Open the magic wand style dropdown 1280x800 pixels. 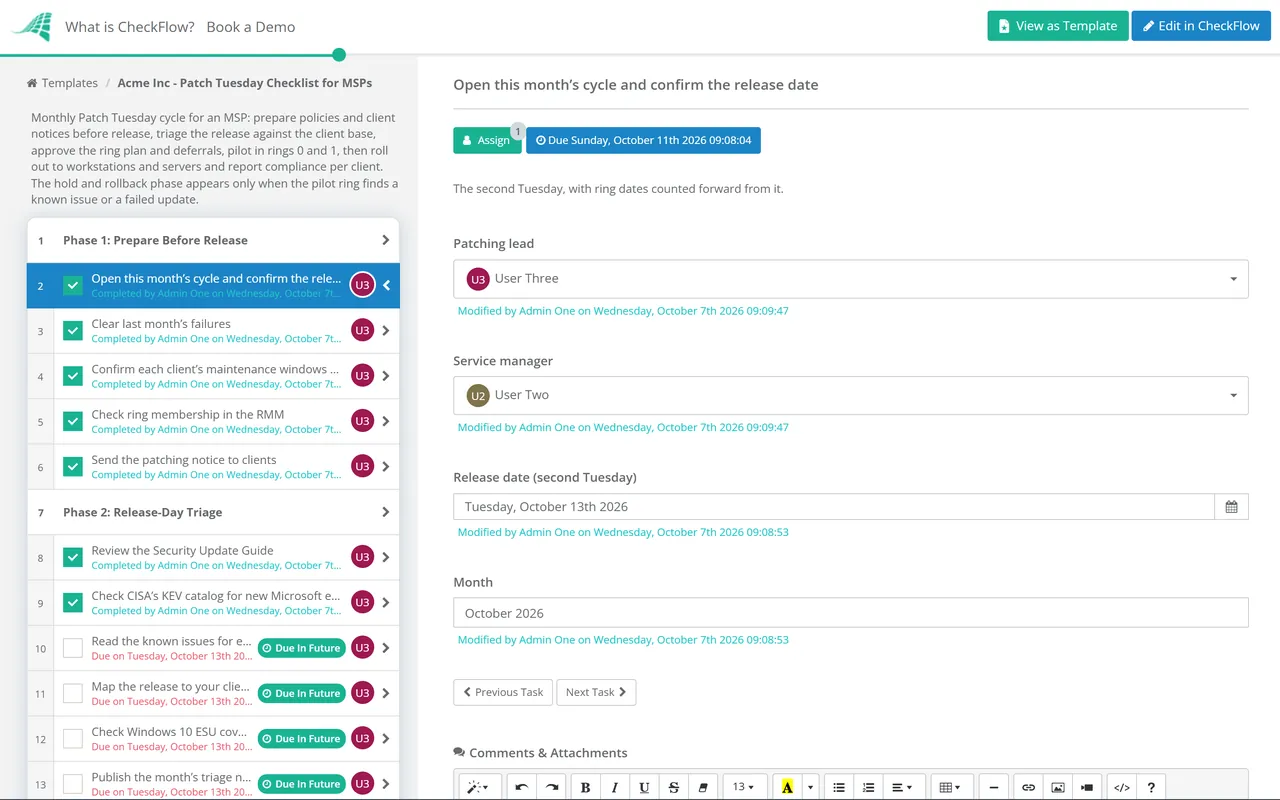point(479,787)
